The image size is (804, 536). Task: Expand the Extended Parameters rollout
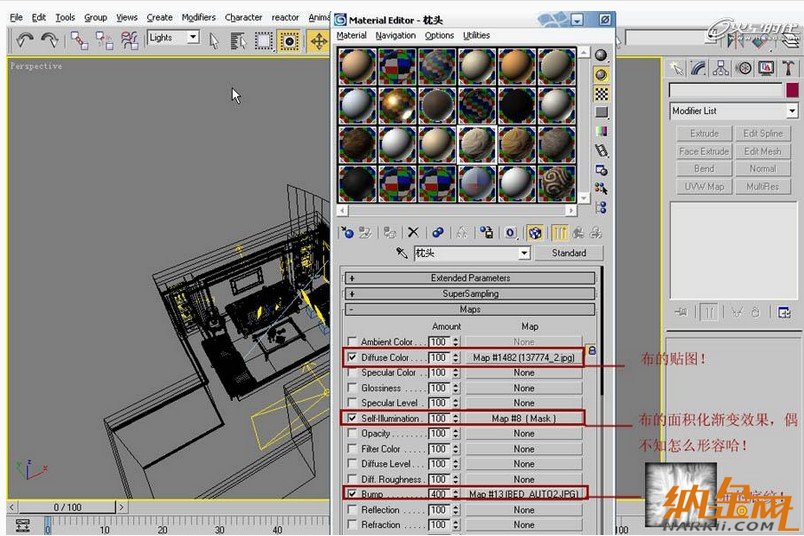(x=471, y=278)
